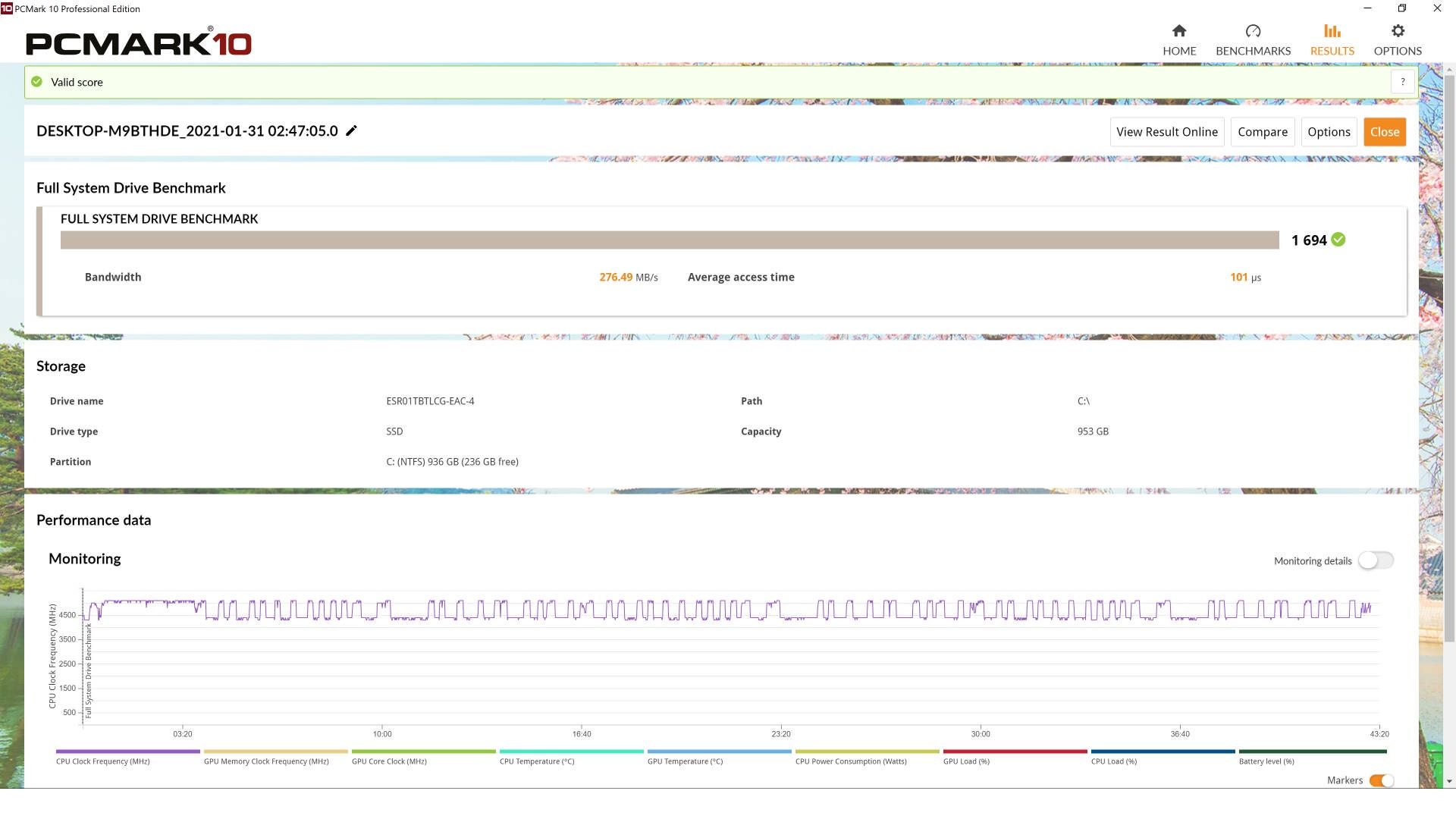Click the capacity value 953 GB
This screenshot has width=1456, height=819.
click(x=1093, y=431)
